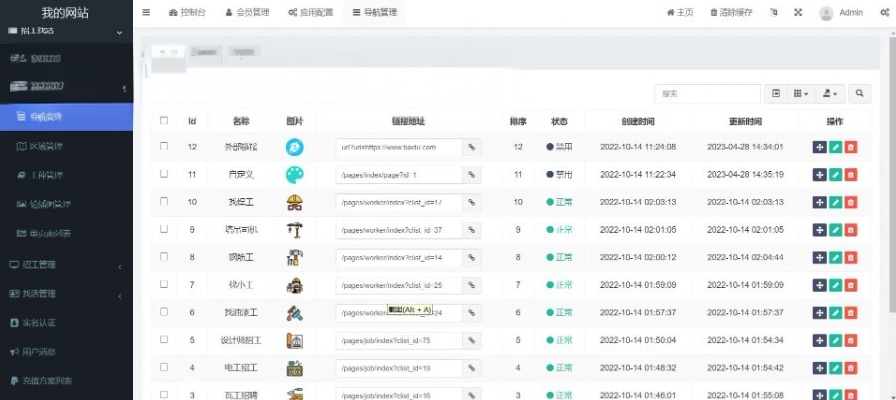This screenshot has height=400, width=896.
Task: Click the link picker icon for clist_id=75 row
Action: [x=471, y=341]
